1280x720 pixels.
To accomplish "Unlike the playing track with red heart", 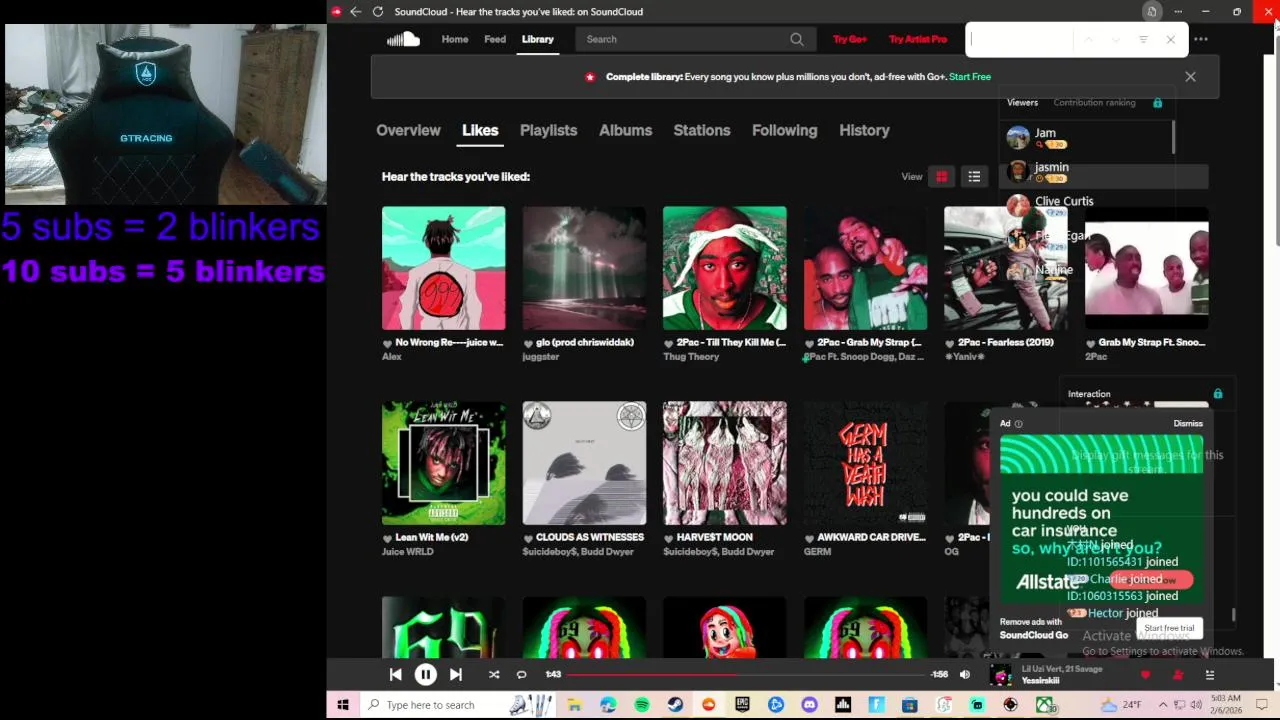I will click(1145, 675).
